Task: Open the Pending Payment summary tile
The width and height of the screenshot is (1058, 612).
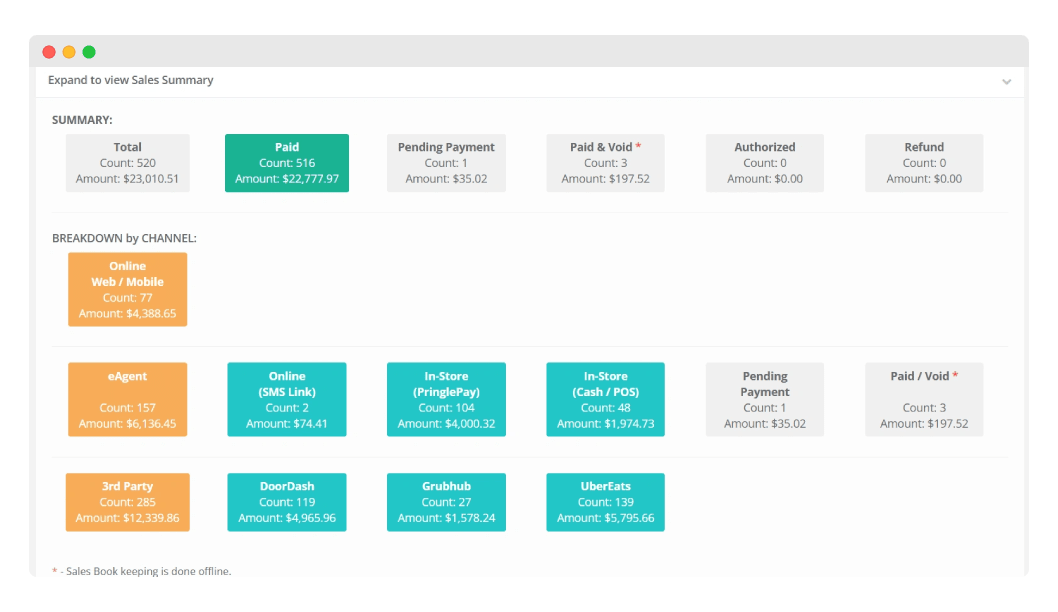Action: [446, 163]
